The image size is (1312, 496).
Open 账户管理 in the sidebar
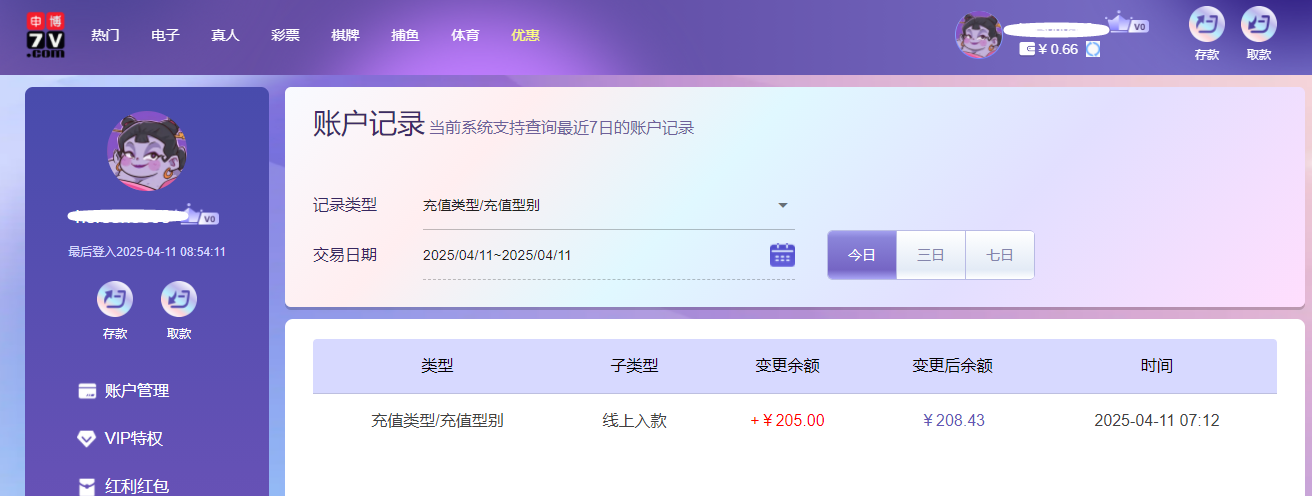click(136, 391)
